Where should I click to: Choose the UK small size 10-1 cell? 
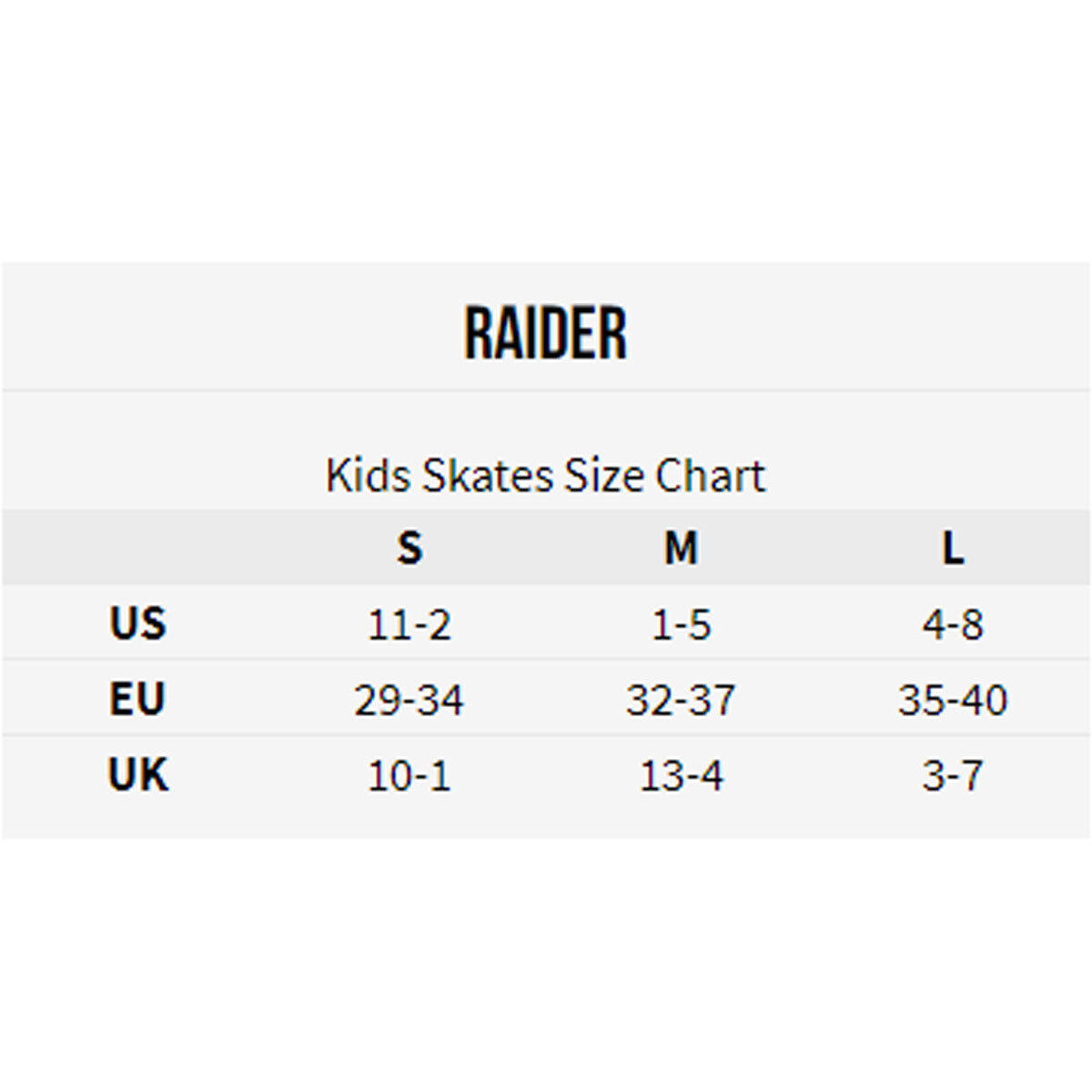409,776
